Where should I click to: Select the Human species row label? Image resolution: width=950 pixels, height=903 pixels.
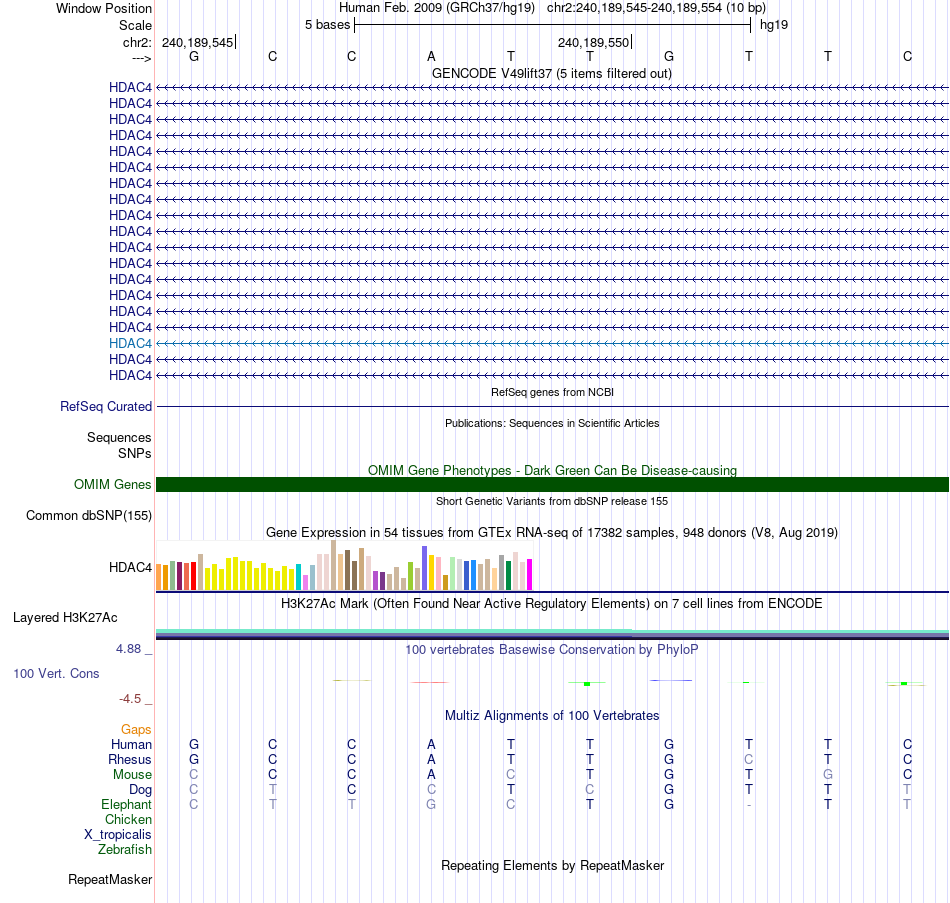coord(131,744)
